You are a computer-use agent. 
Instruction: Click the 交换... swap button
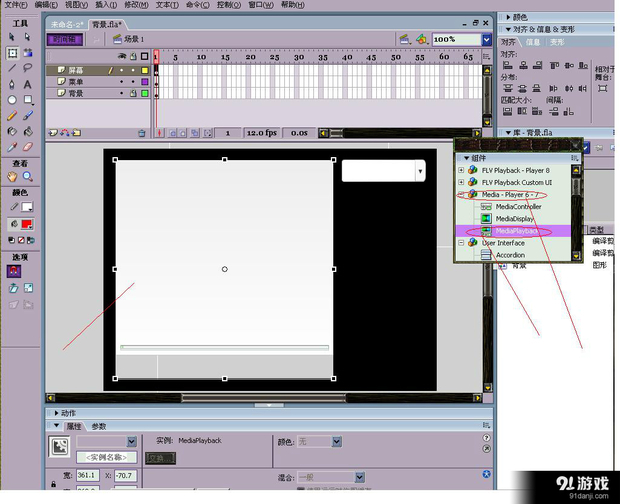pos(160,459)
